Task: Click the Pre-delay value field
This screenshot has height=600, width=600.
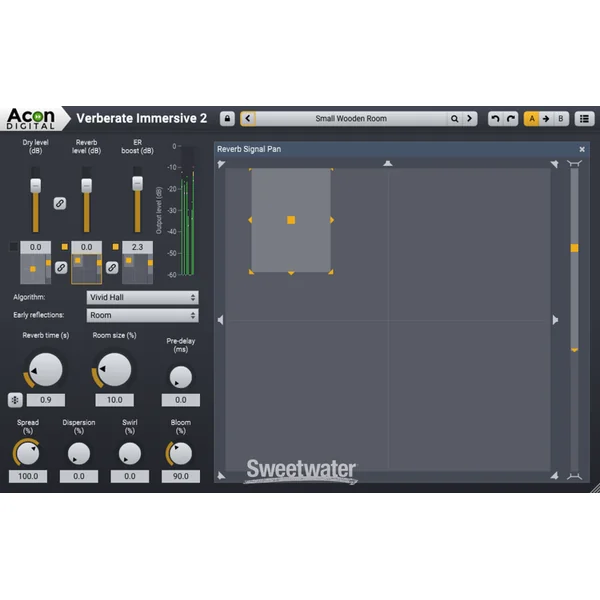Action: 181,400
